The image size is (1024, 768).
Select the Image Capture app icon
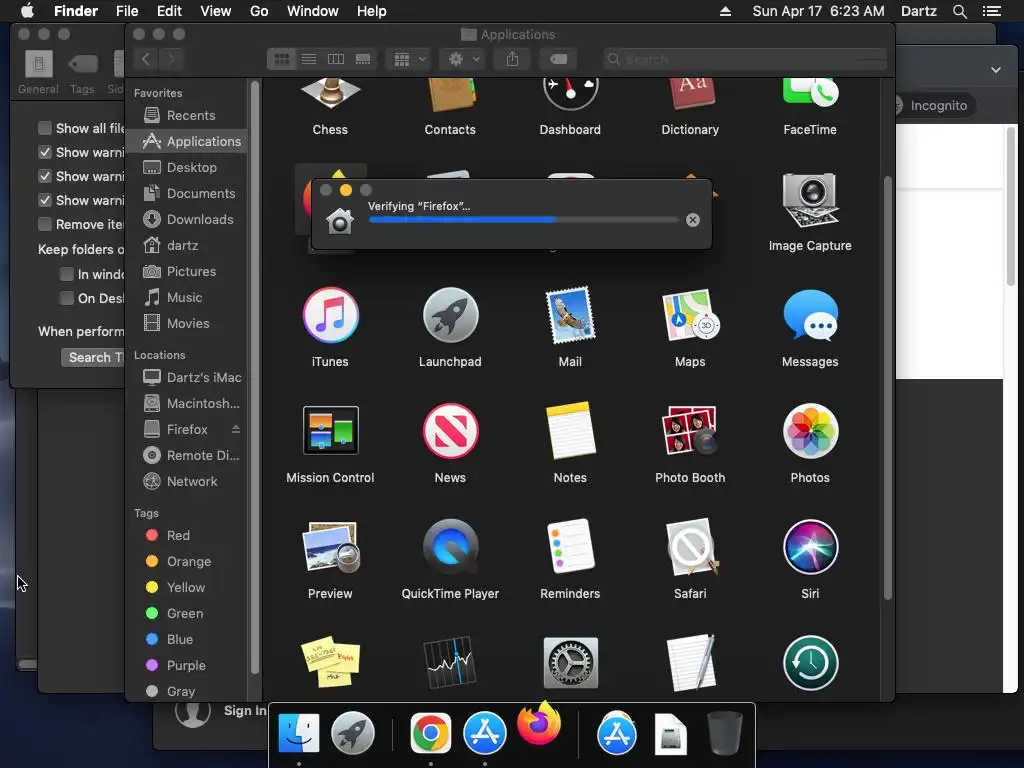(x=810, y=200)
